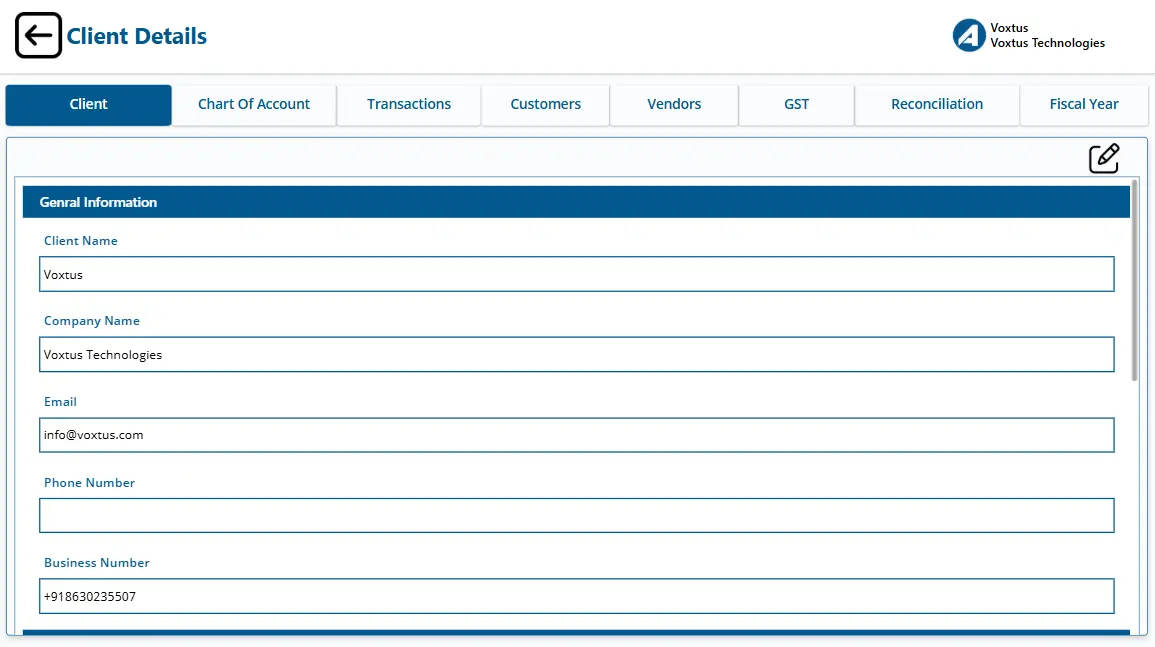Viewport: 1155px width, 647px height.
Task: Go back using the arrow icon
Action: click(38, 35)
